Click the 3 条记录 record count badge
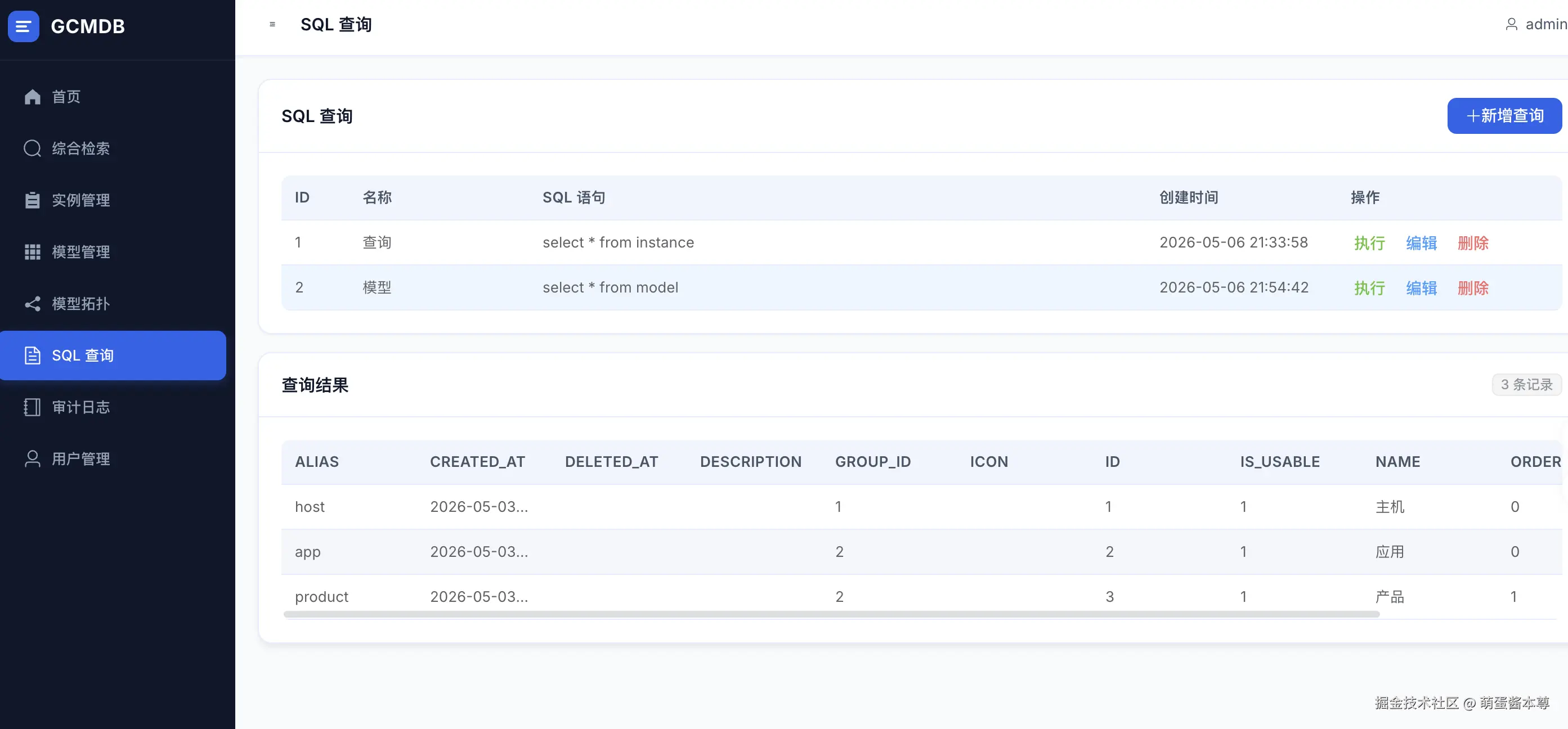Image resolution: width=1568 pixels, height=729 pixels. 1526,385
